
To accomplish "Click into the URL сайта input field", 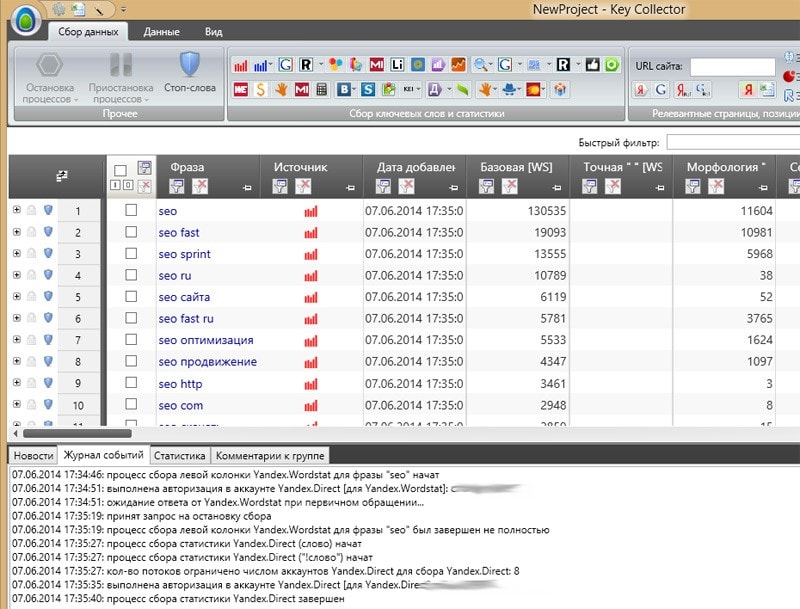I will point(732,66).
